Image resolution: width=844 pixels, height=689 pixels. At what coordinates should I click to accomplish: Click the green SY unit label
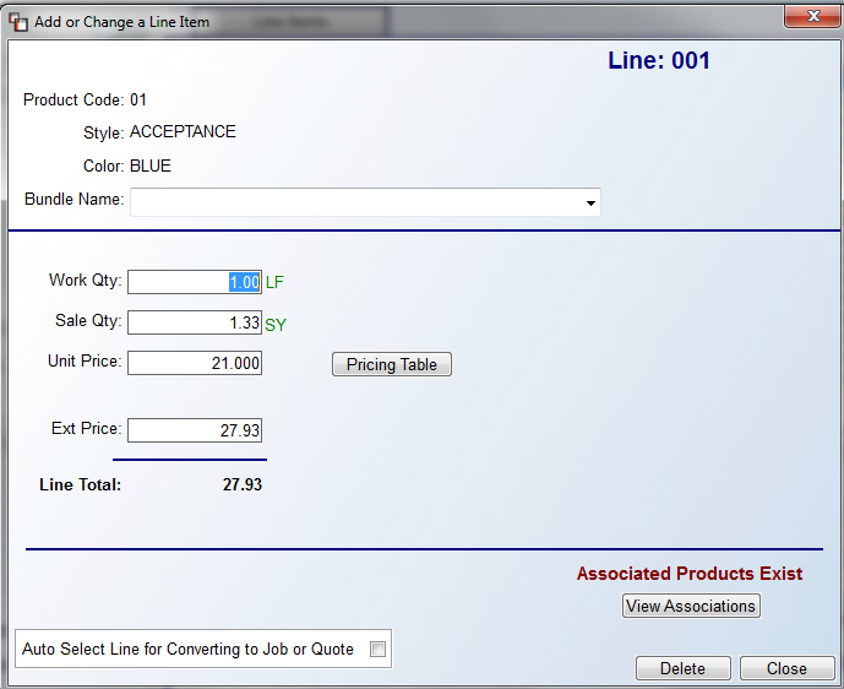[x=276, y=325]
